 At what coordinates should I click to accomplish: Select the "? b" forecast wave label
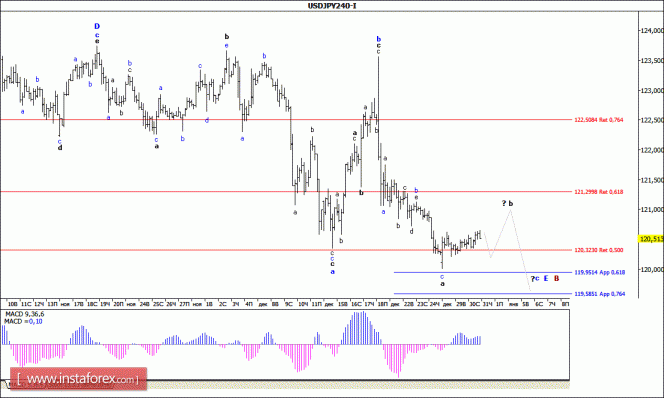coord(507,203)
